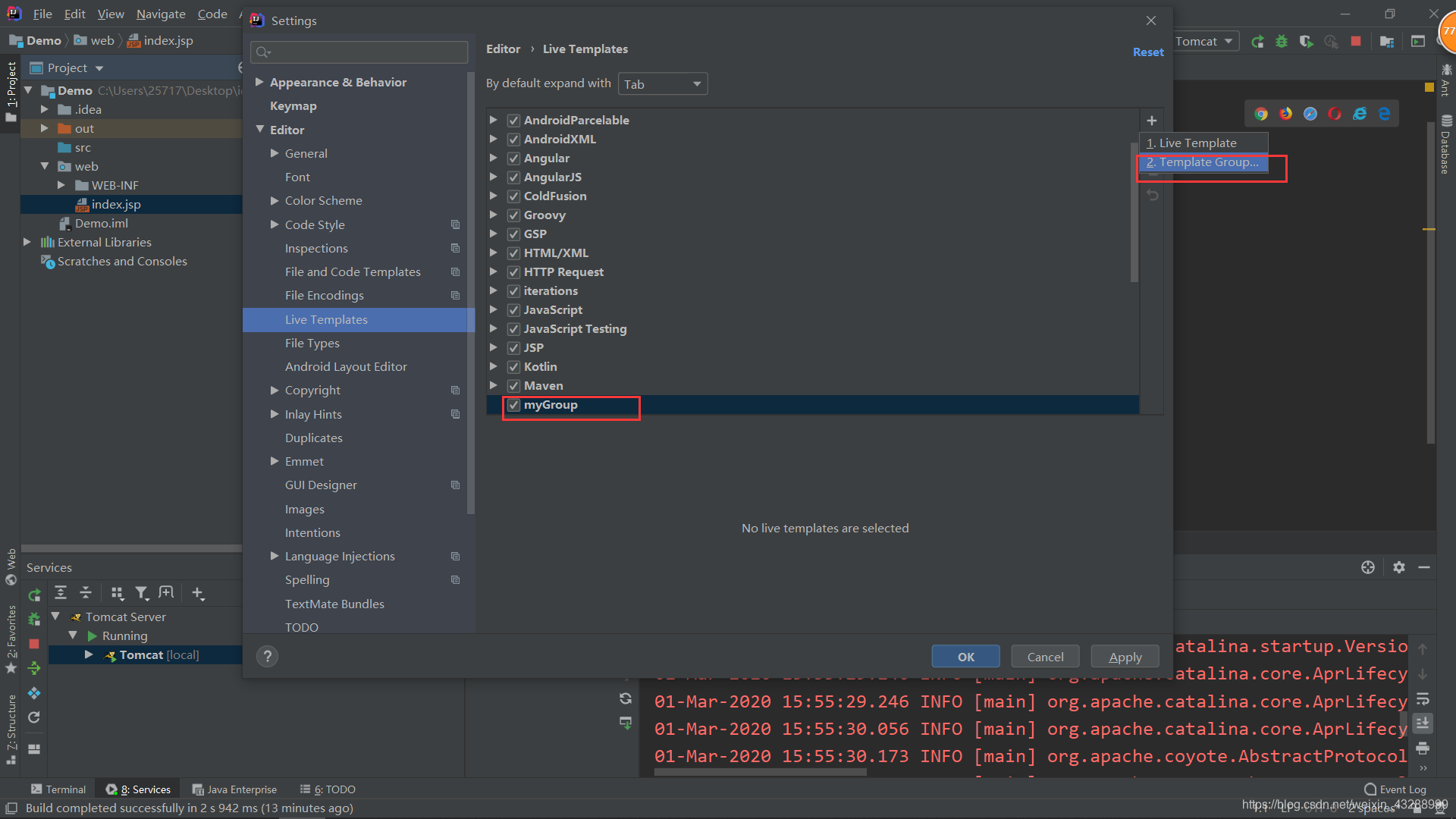Select Template Group menu entry

coord(1203,162)
